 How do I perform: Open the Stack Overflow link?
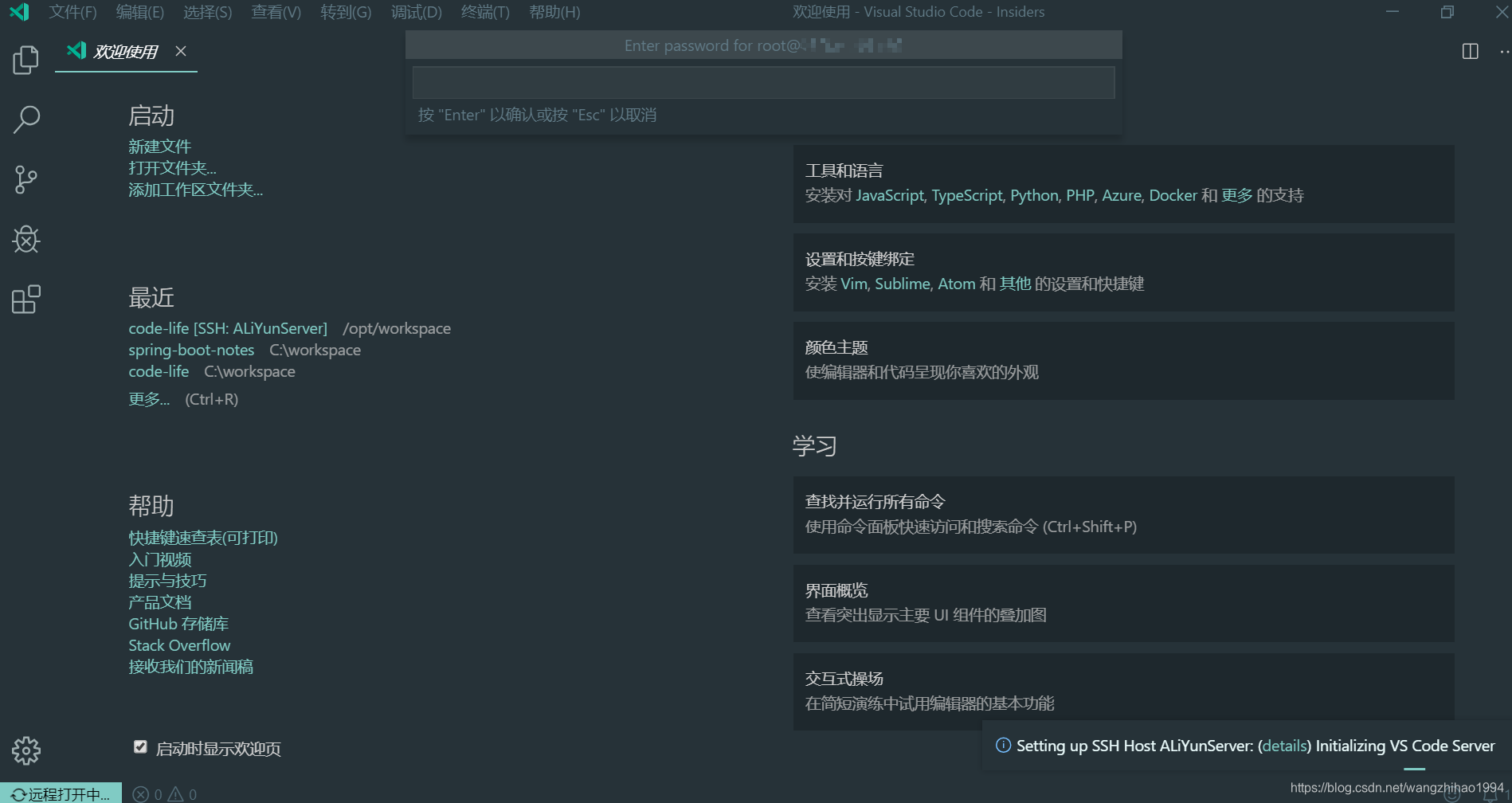click(x=179, y=645)
